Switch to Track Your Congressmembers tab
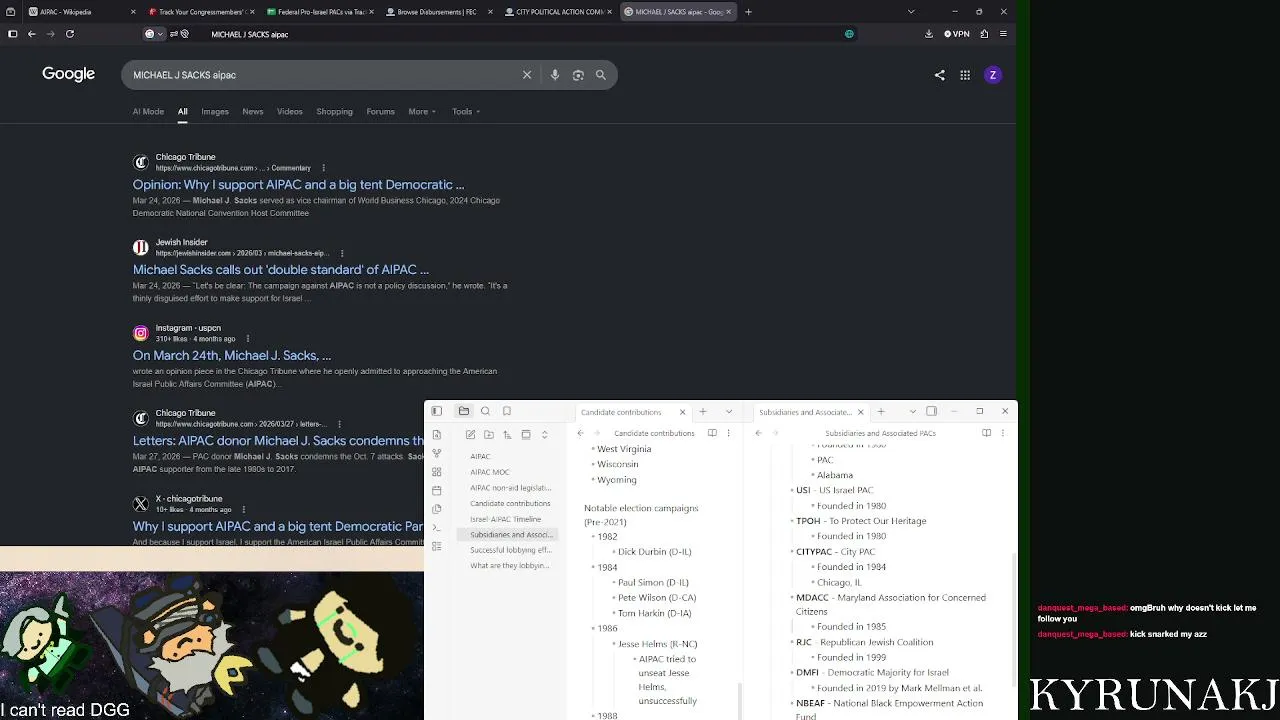This screenshot has width=1280, height=720. tap(199, 12)
